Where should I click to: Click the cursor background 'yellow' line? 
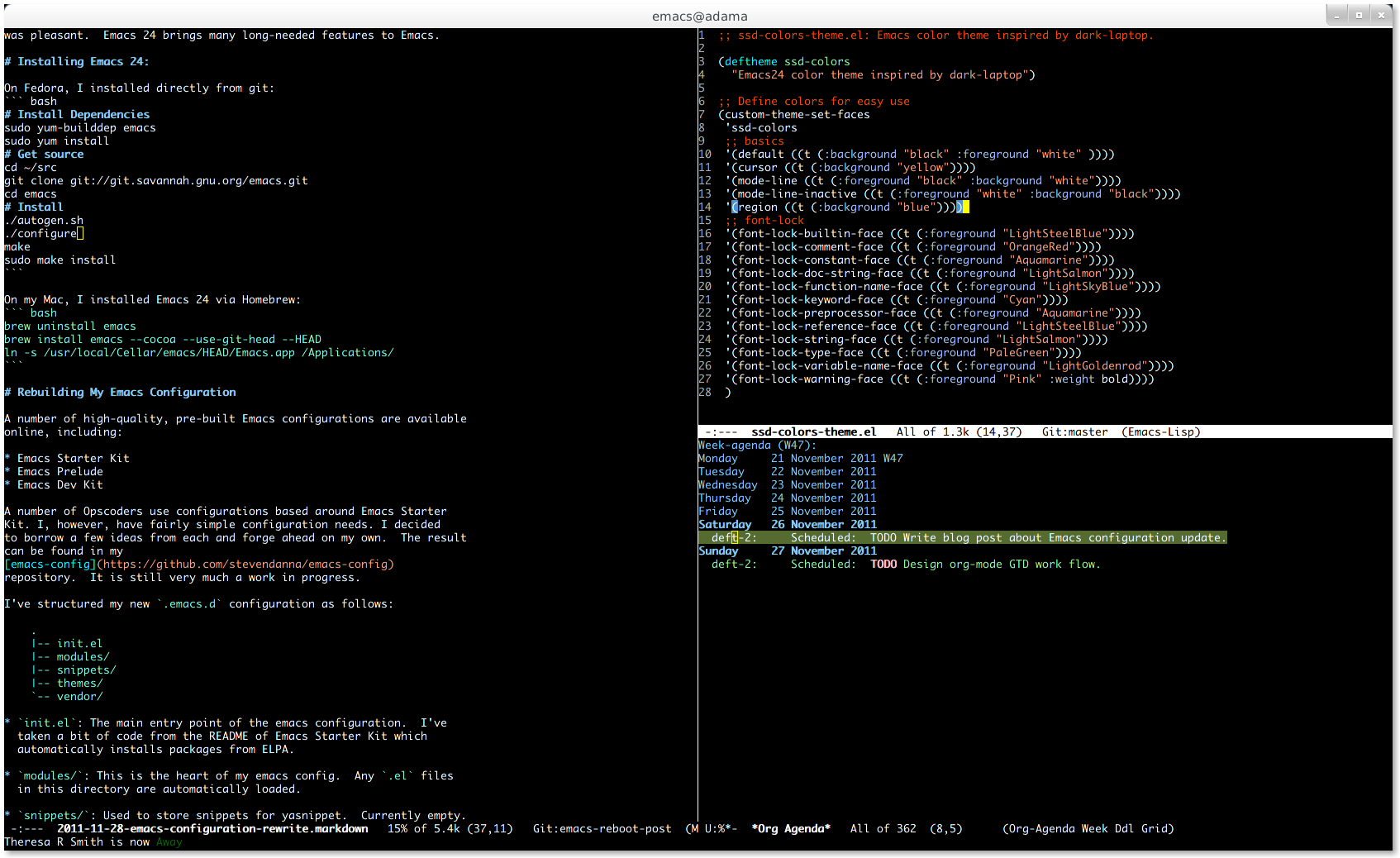(x=850, y=167)
